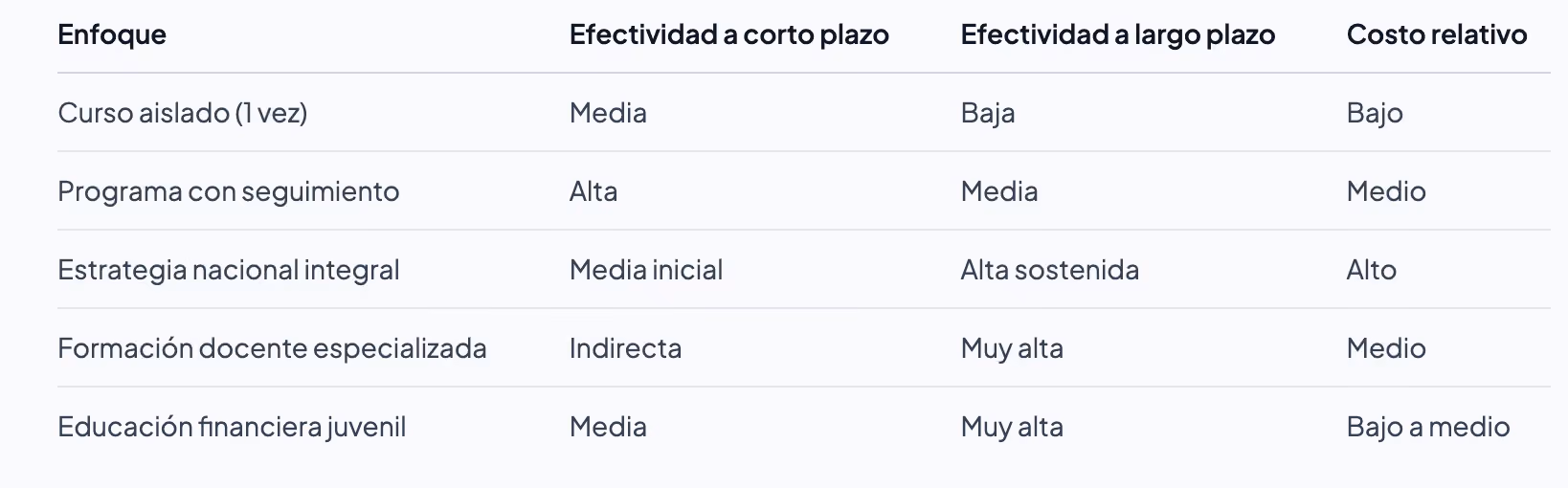Select the Costo relativo header
The image size is (1568, 488).
(1437, 35)
